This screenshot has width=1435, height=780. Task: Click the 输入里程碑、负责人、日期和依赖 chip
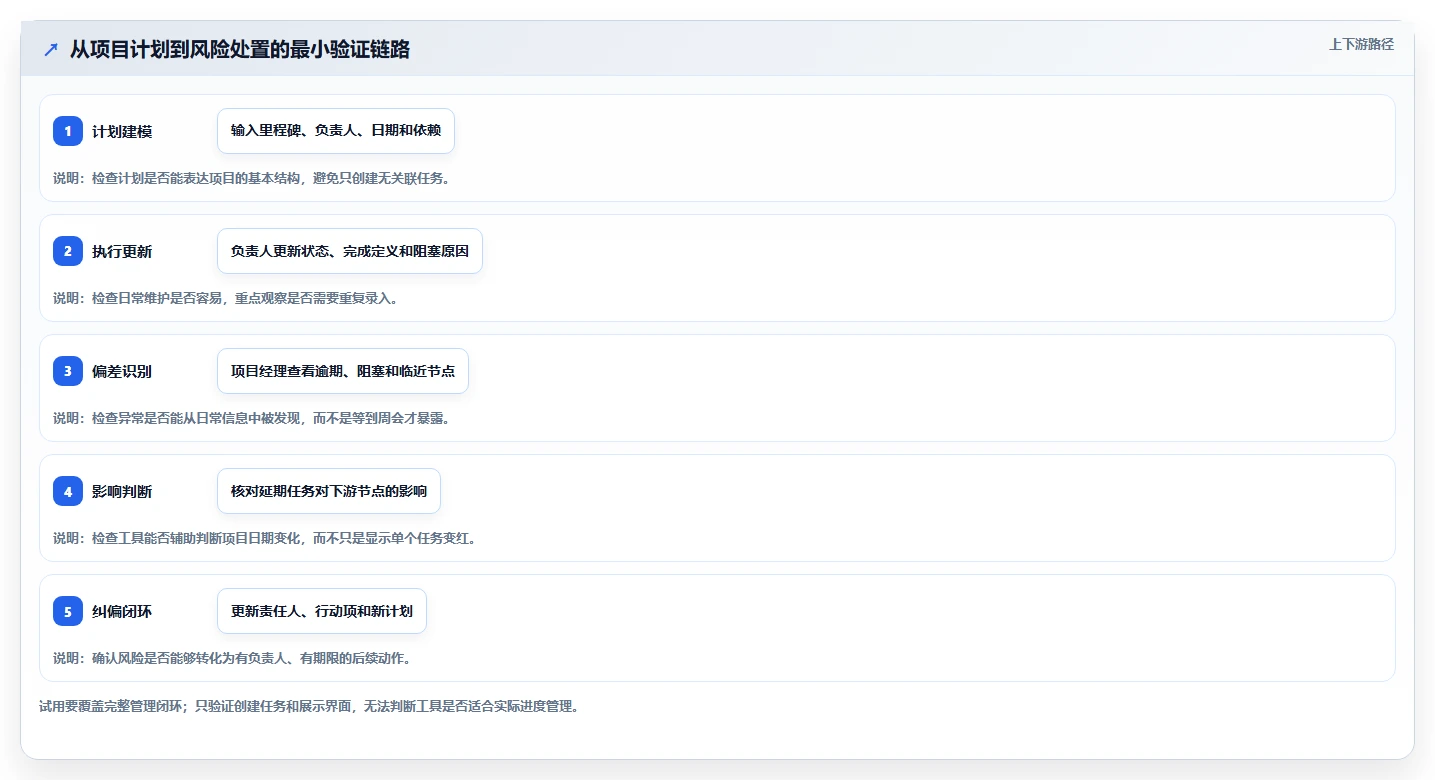(336, 131)
